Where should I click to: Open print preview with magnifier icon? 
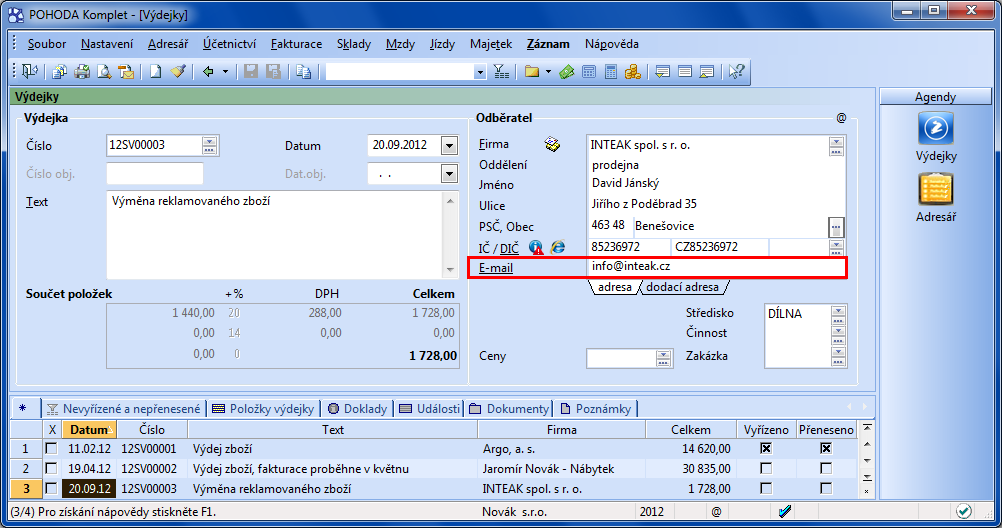tap(104, 72)
